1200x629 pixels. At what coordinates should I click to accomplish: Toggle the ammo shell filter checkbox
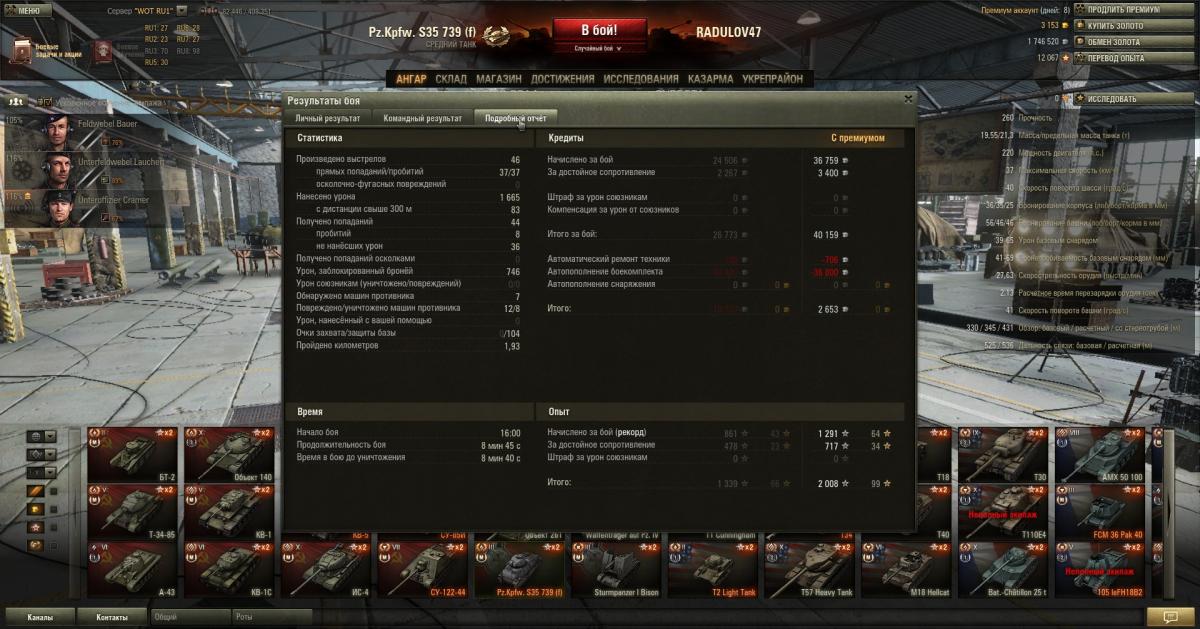point(54,490)
